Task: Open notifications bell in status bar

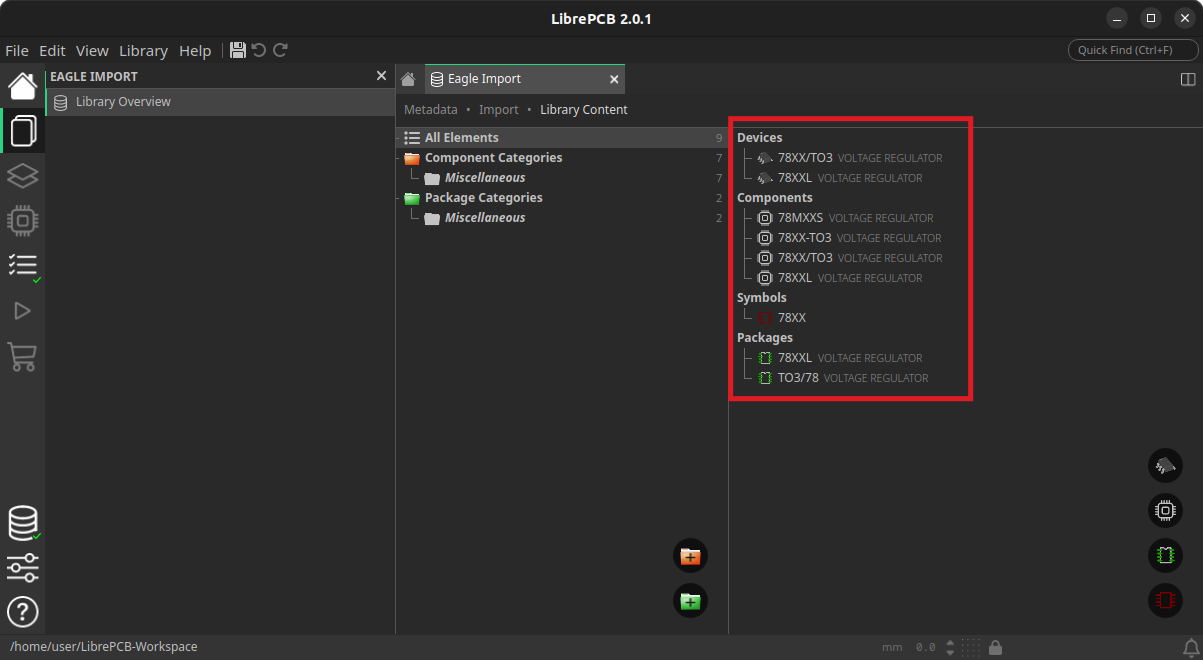Action: point(1191,647)
